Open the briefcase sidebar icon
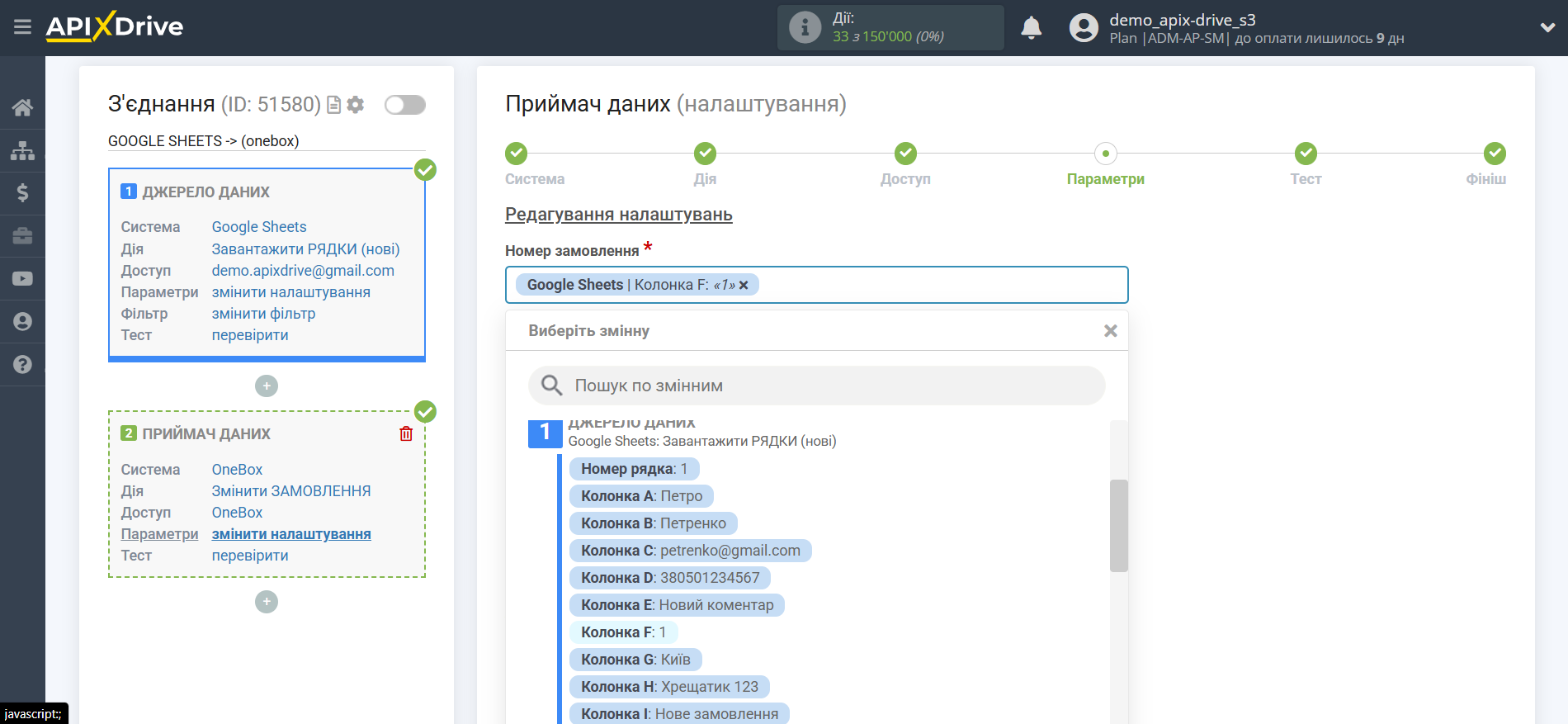This screenshot has width=1568, height=724. click(22, 236)
